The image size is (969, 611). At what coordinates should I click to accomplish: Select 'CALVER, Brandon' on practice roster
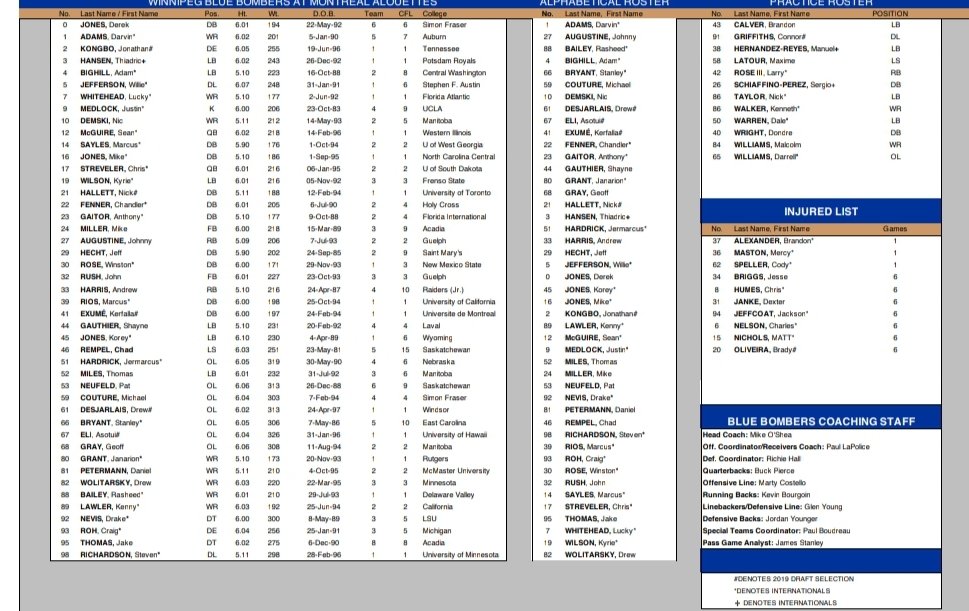coord(764,25)
